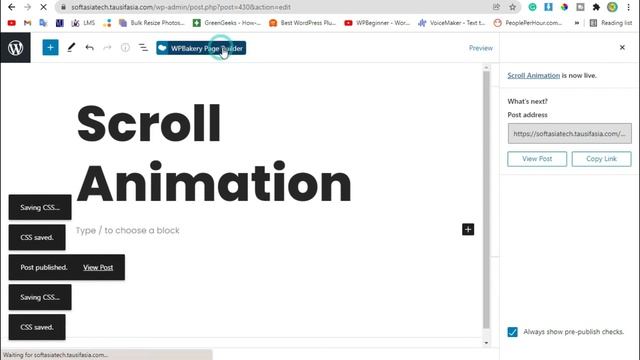
Task: Click the View Post button
Action: (537, 159)
